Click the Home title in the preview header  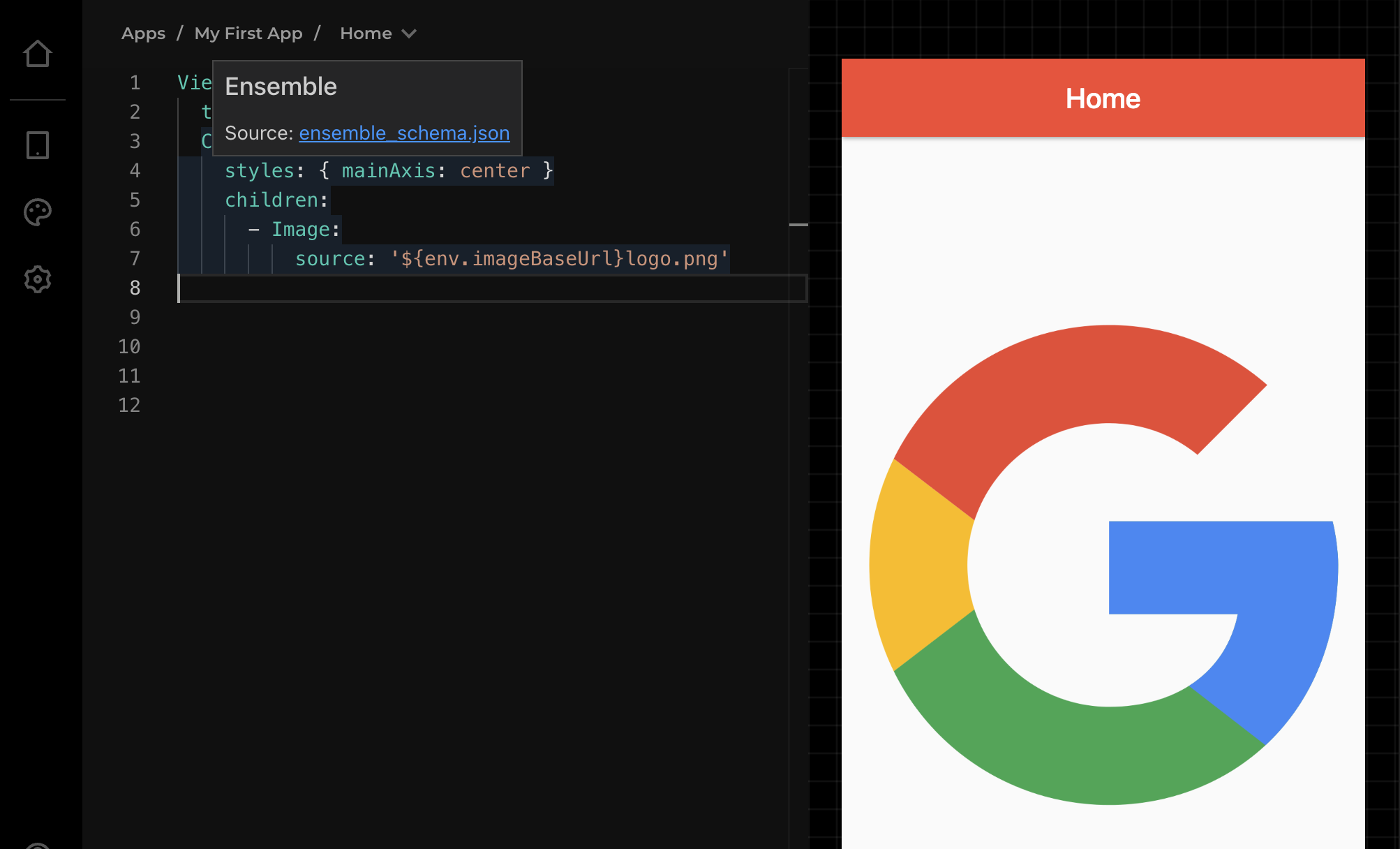coord(1102,99)
